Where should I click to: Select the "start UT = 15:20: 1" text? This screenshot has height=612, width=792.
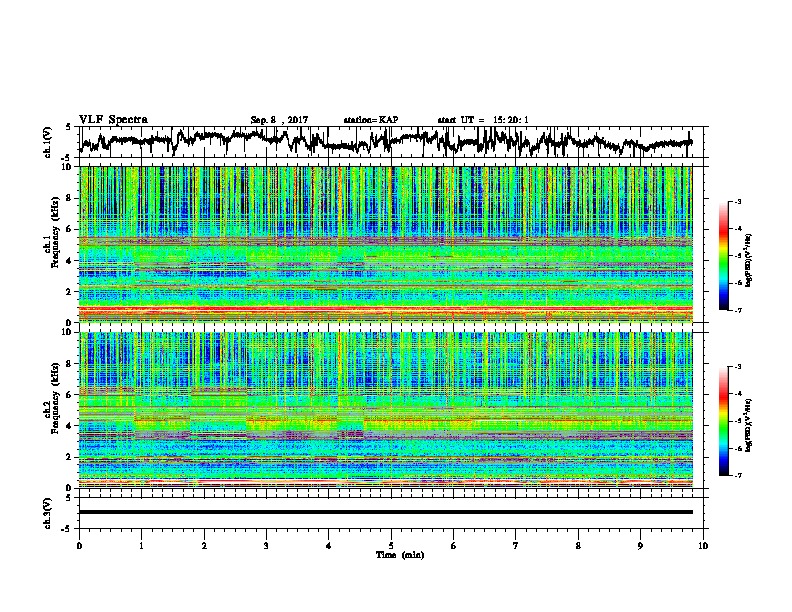pos(483,120)
